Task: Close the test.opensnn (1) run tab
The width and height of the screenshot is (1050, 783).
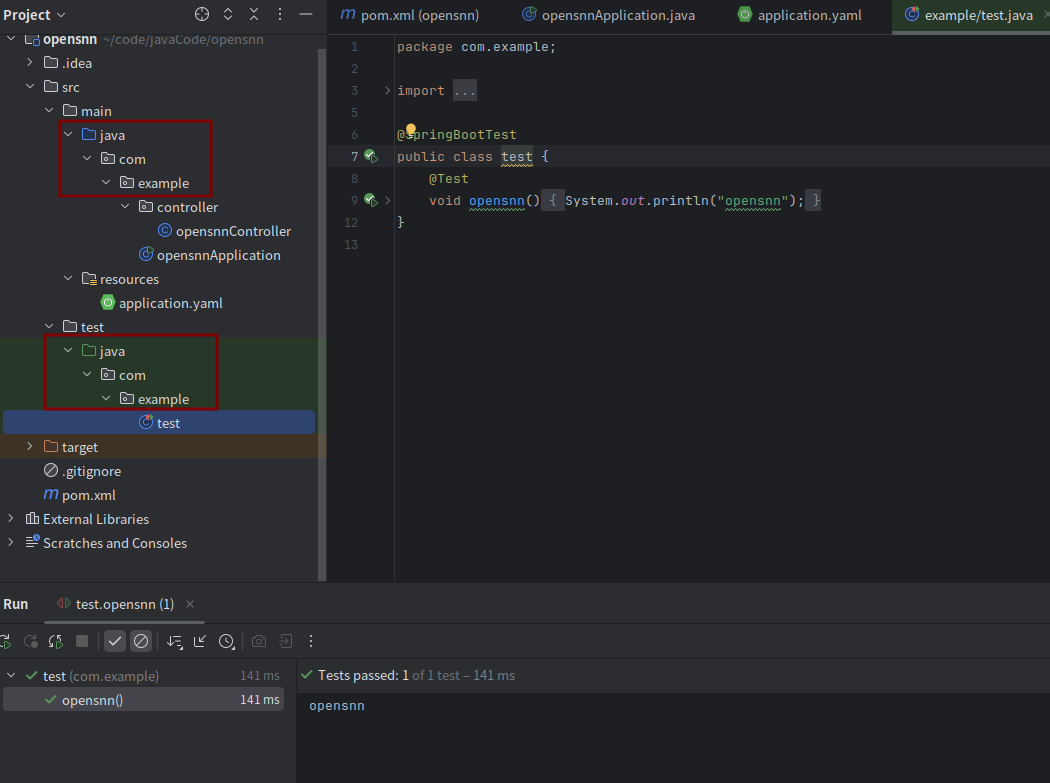Action: click(190, 604)
